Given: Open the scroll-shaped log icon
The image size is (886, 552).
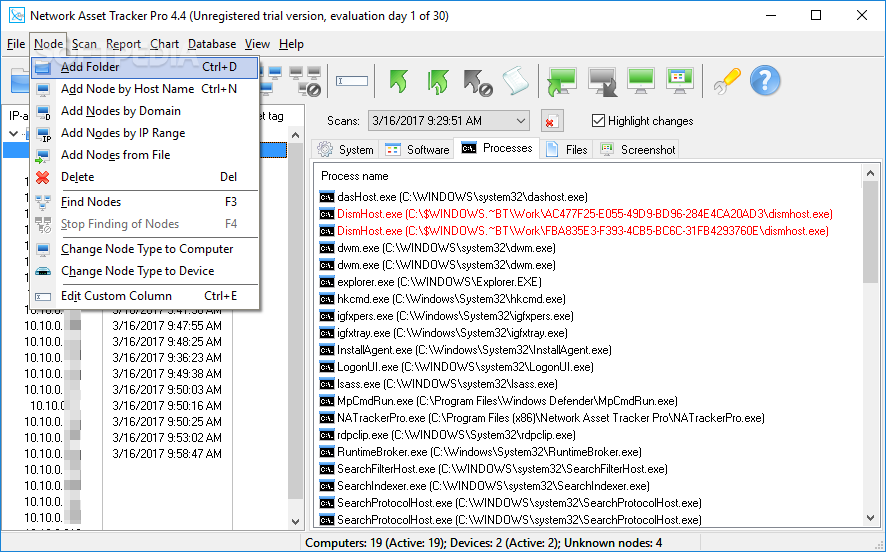Looking at the screenshot, I should click(515, 81).
